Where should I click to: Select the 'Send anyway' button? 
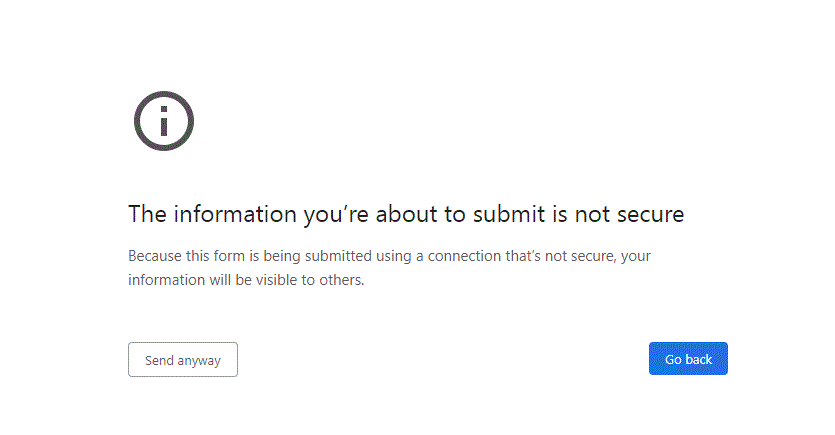(x=183, y=359)
